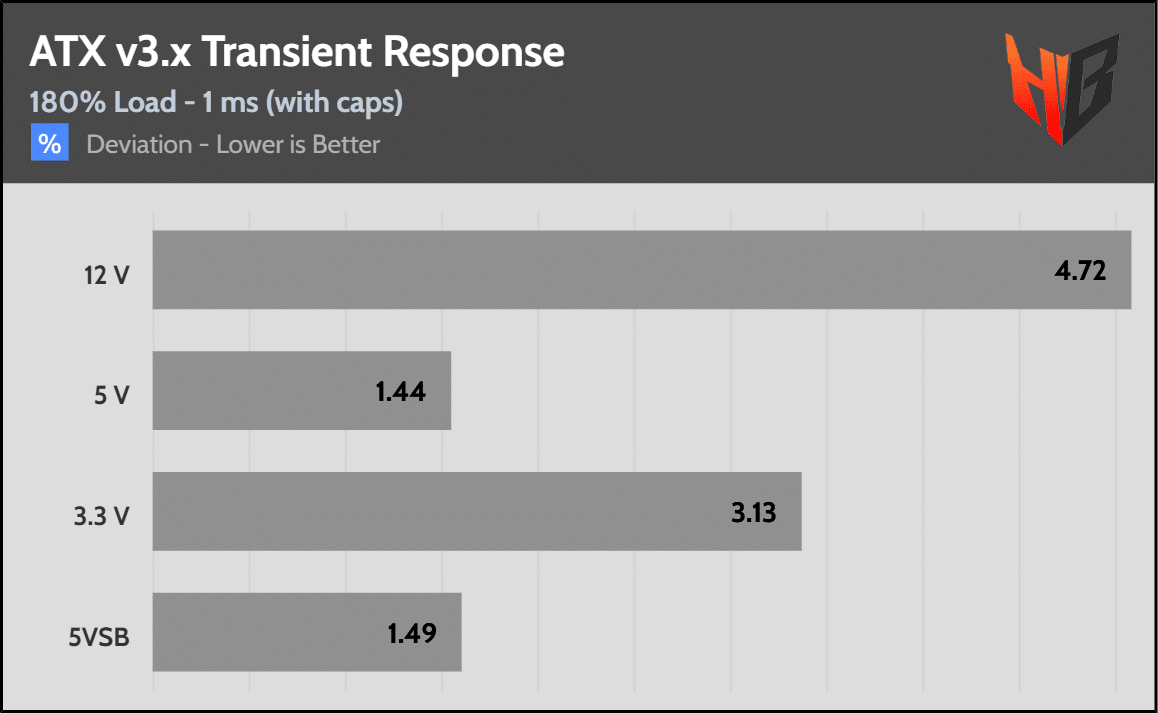Click the (with caps) text in subtitle
This screenshot has width=1158, height=714.
click(335, 103)
